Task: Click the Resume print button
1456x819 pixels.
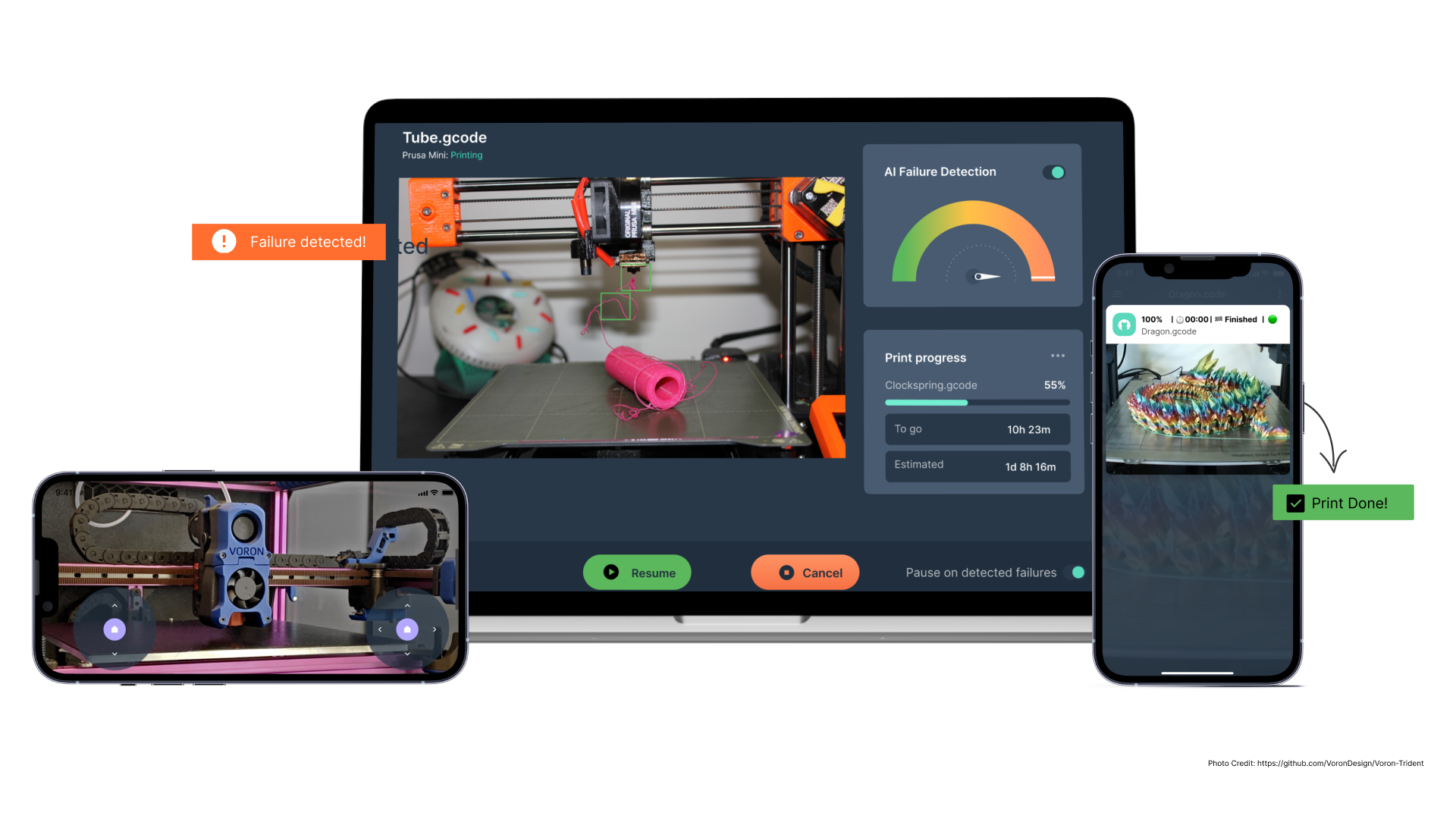Action: coord(639,571)
